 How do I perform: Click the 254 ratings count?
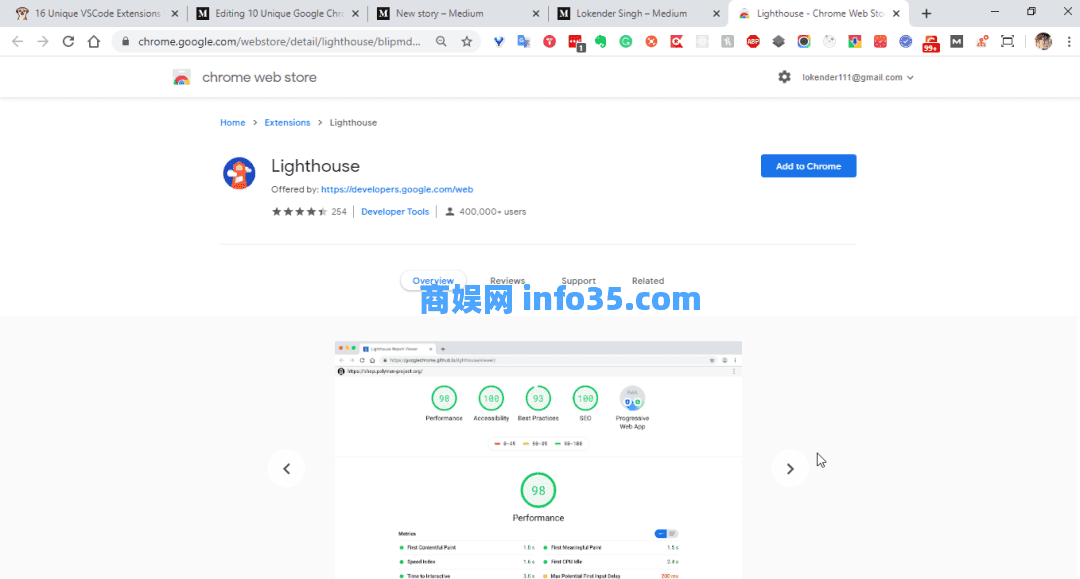click(339, 212)
